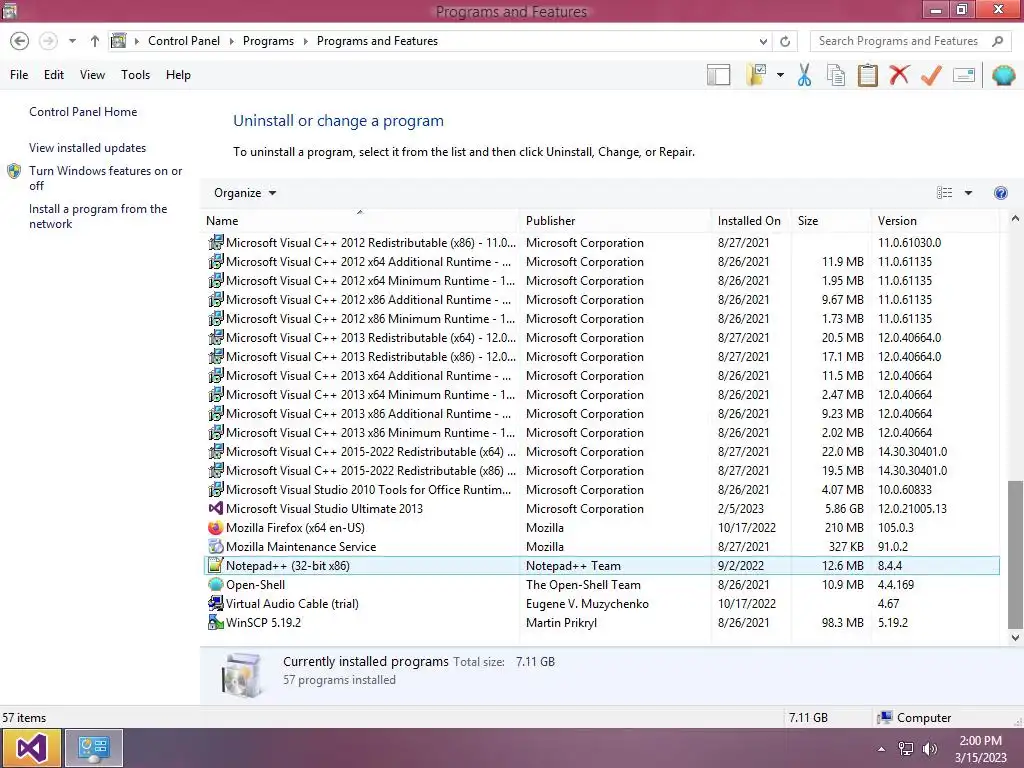Refresh the Programs and Features view
Screen dimensions: 1024x768
785,41
